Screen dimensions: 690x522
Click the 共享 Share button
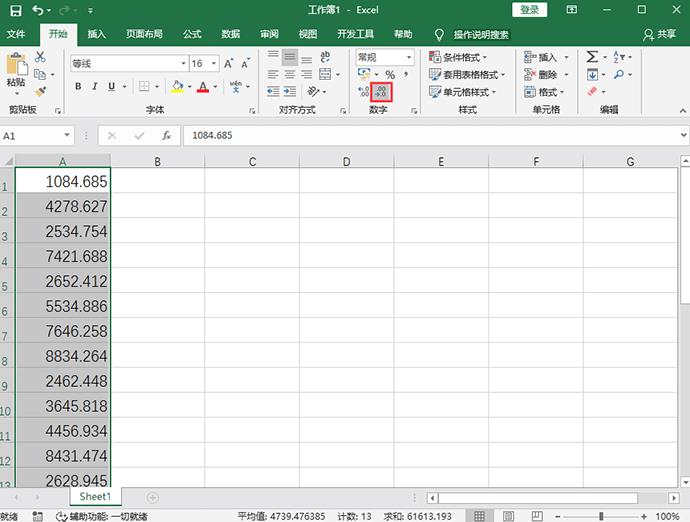coord(659,34)
